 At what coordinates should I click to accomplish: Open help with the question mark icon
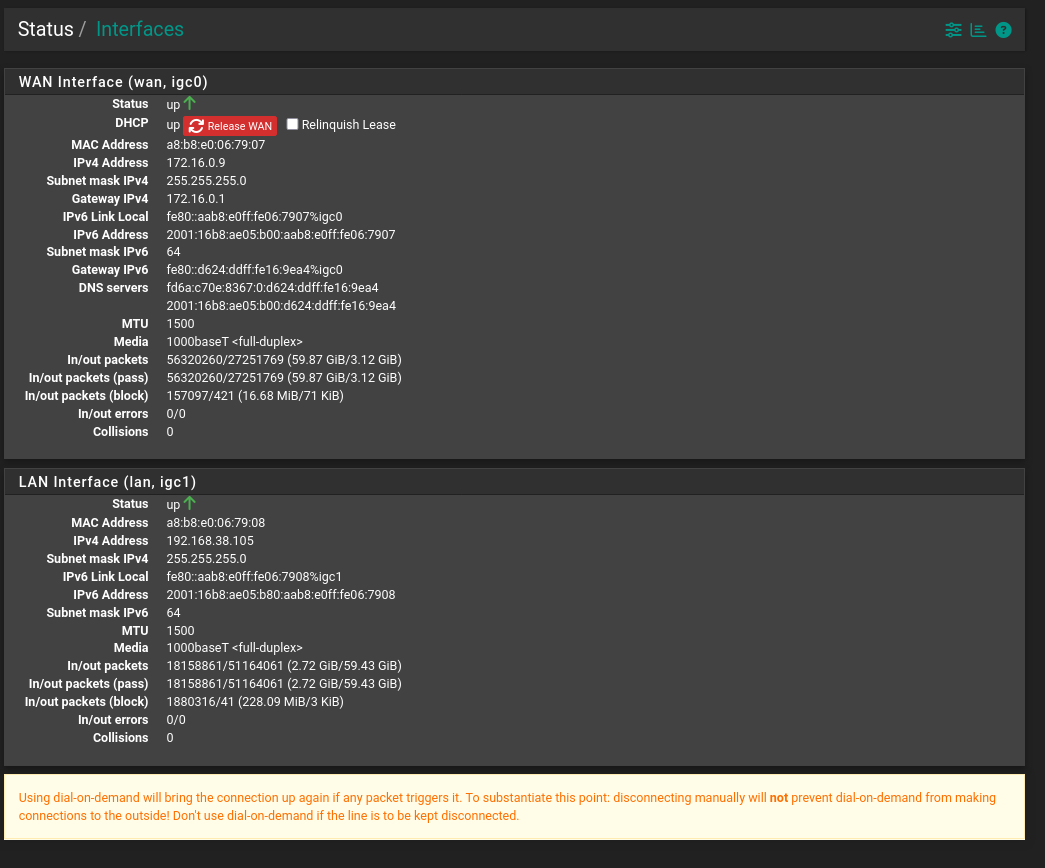coord(1003,30)
